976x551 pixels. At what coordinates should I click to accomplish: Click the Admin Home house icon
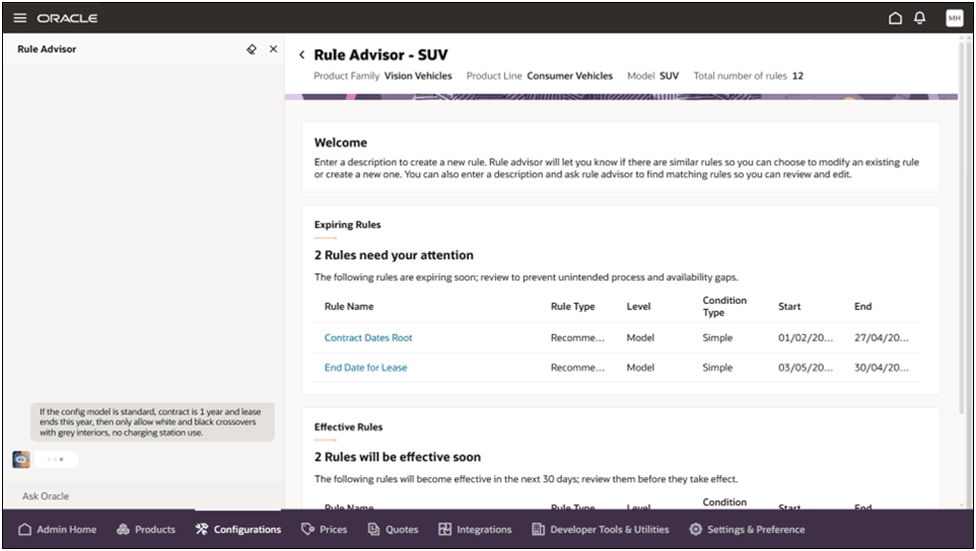point(25,529)
